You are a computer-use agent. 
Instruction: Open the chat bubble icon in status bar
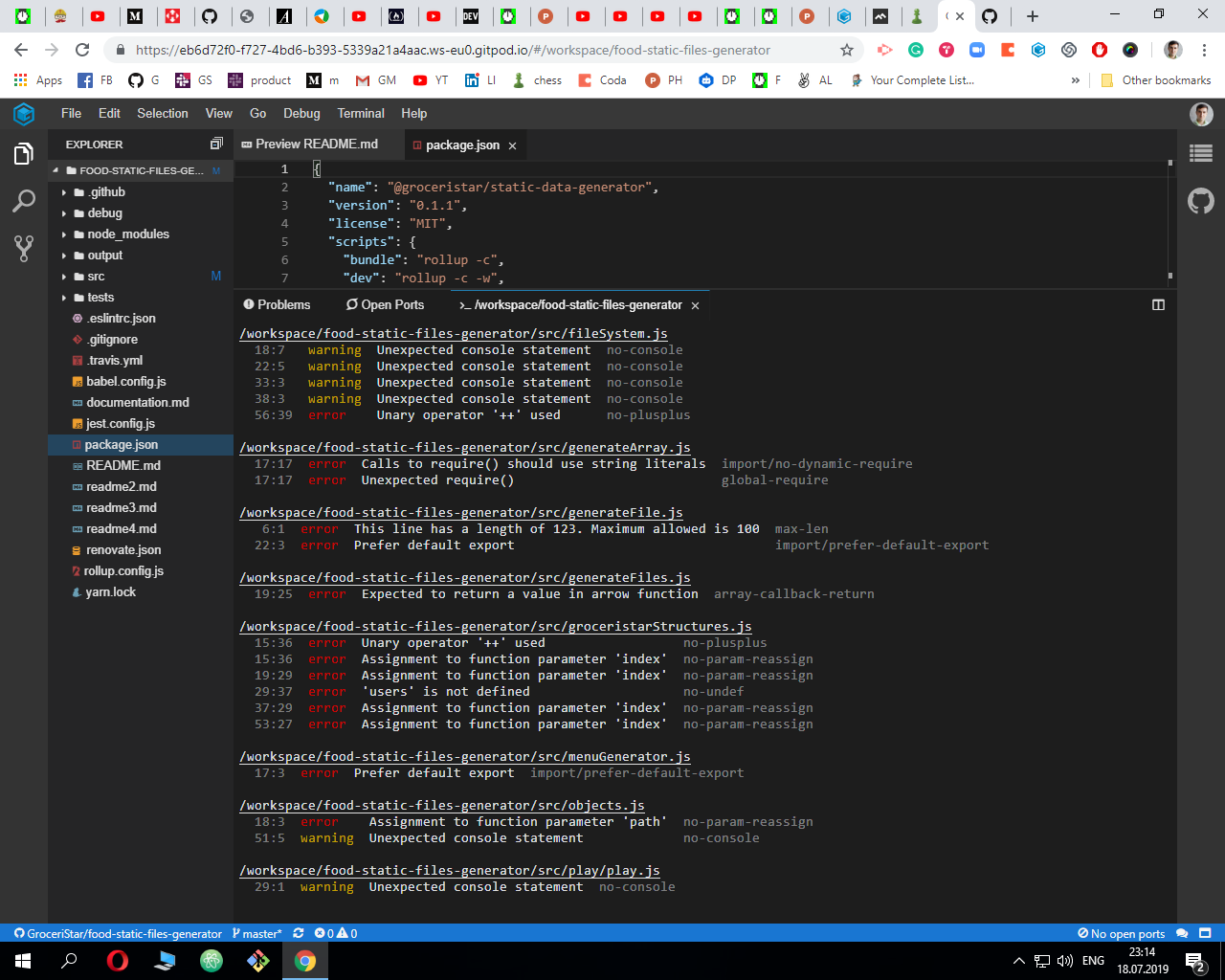[1182, 933]
